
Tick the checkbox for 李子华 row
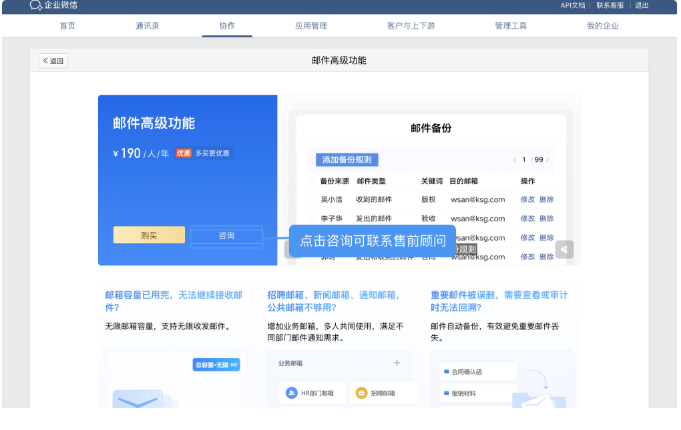pyautogui.click(x=312, y=218)
